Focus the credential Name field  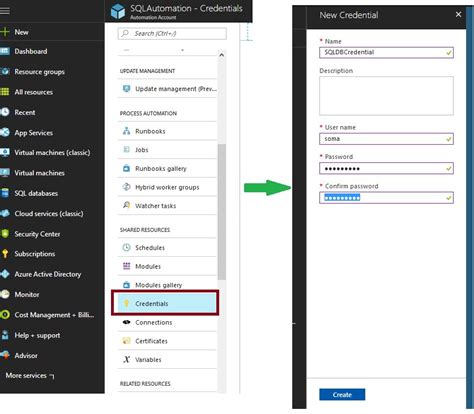click(x=386, y=52)
